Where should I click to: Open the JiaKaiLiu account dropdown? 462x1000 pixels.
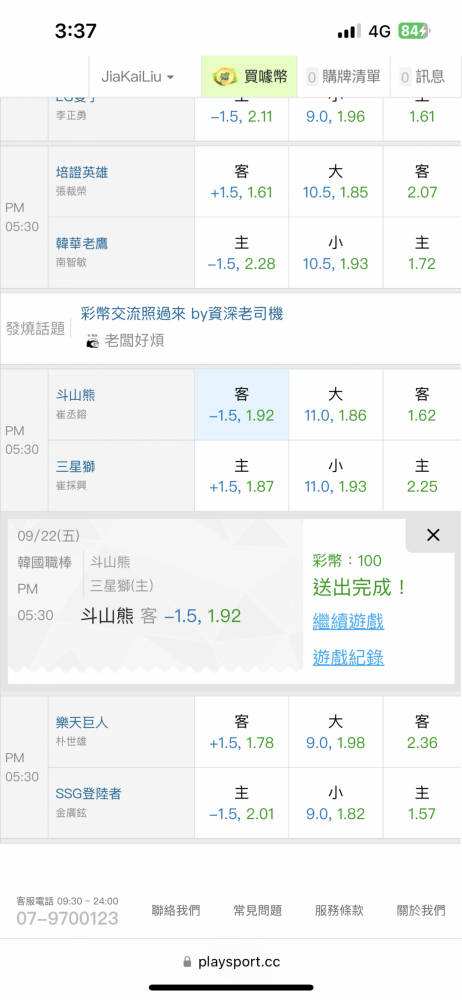click(138, 77)
